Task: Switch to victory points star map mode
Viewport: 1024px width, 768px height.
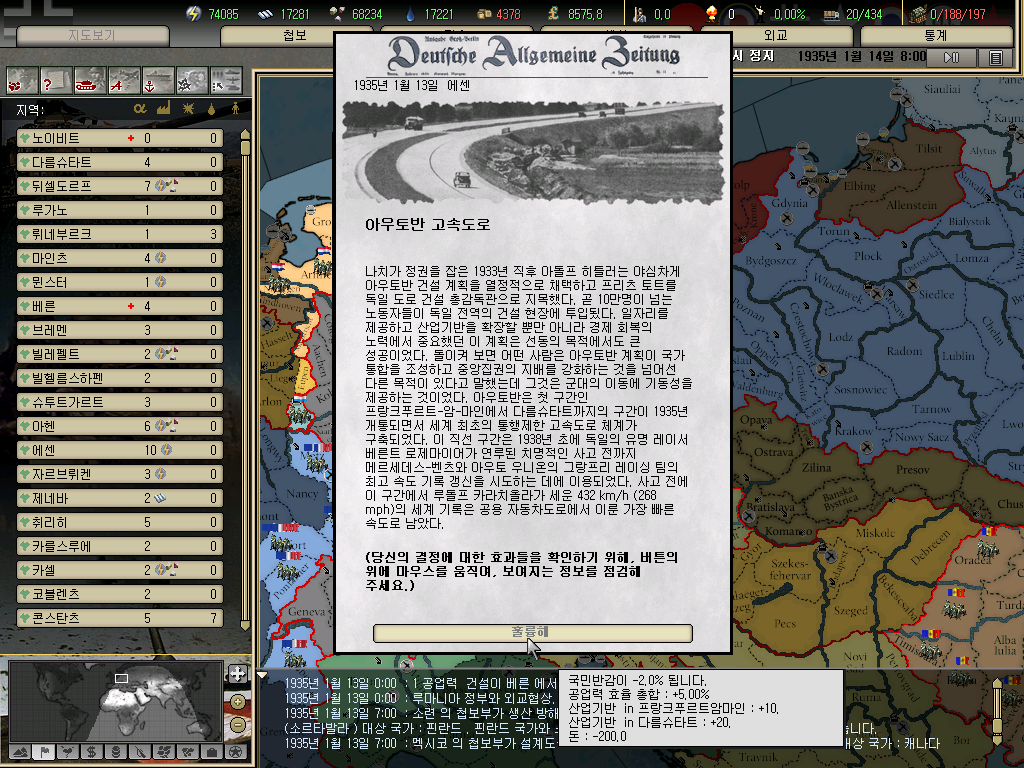Action: tap(236, 752)
